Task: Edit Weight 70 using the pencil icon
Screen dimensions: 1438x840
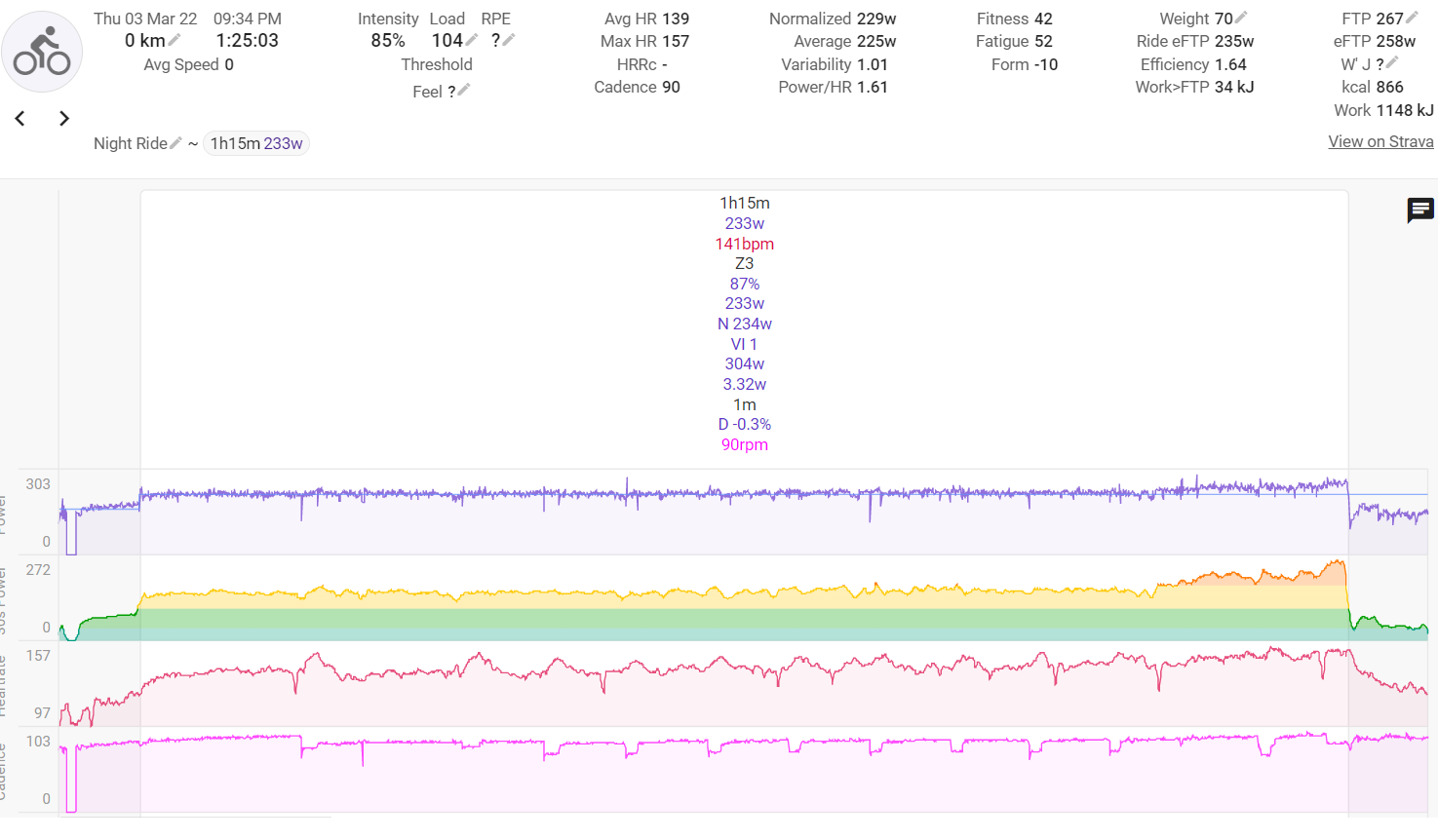Action: click(1241, 18)
